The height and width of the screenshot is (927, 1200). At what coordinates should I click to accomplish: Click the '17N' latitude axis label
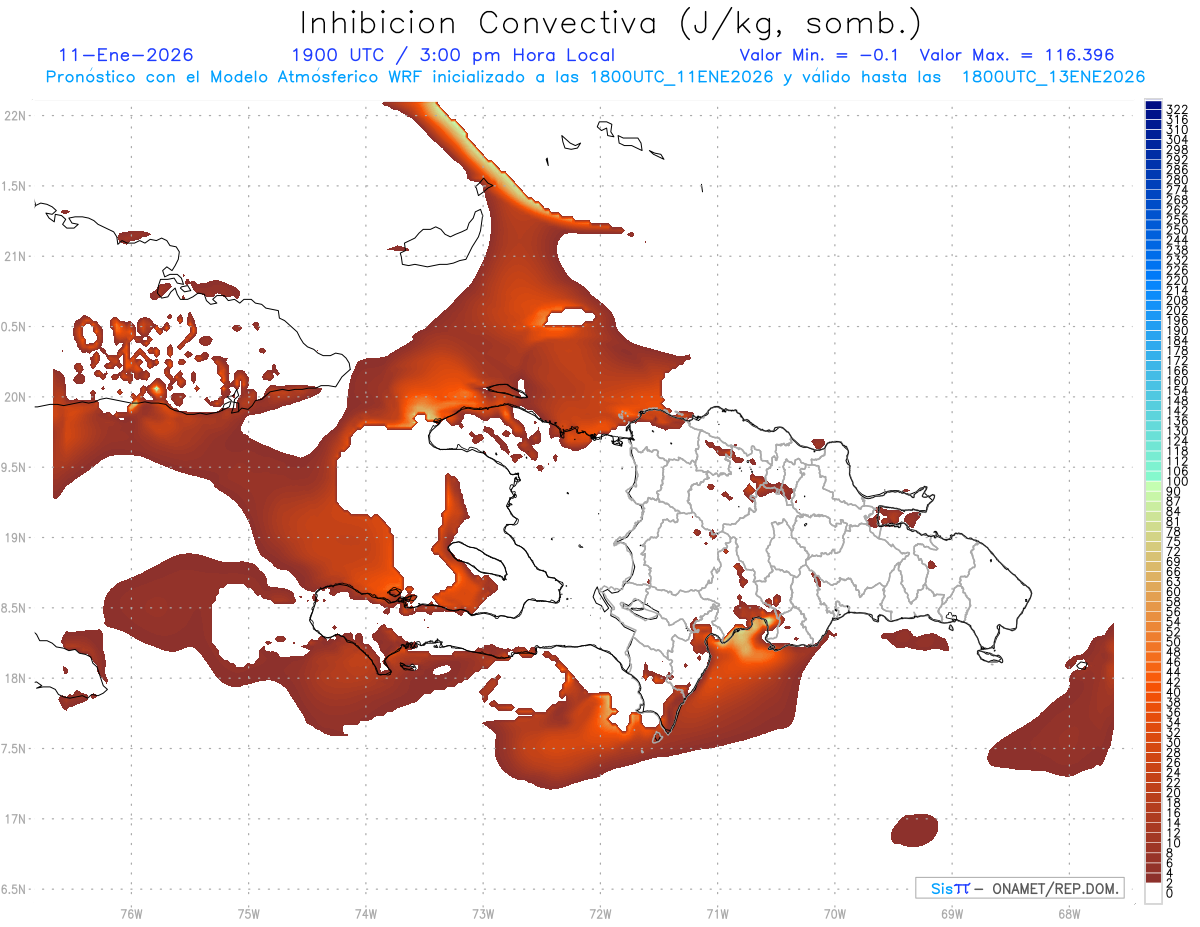tap(15, 819)
